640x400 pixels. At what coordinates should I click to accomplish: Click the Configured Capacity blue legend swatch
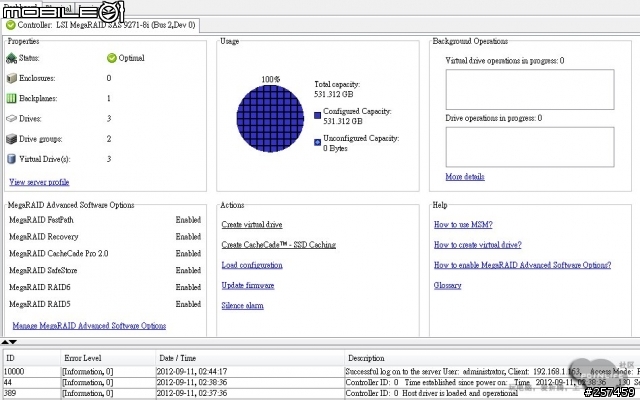tap(318, 116)
